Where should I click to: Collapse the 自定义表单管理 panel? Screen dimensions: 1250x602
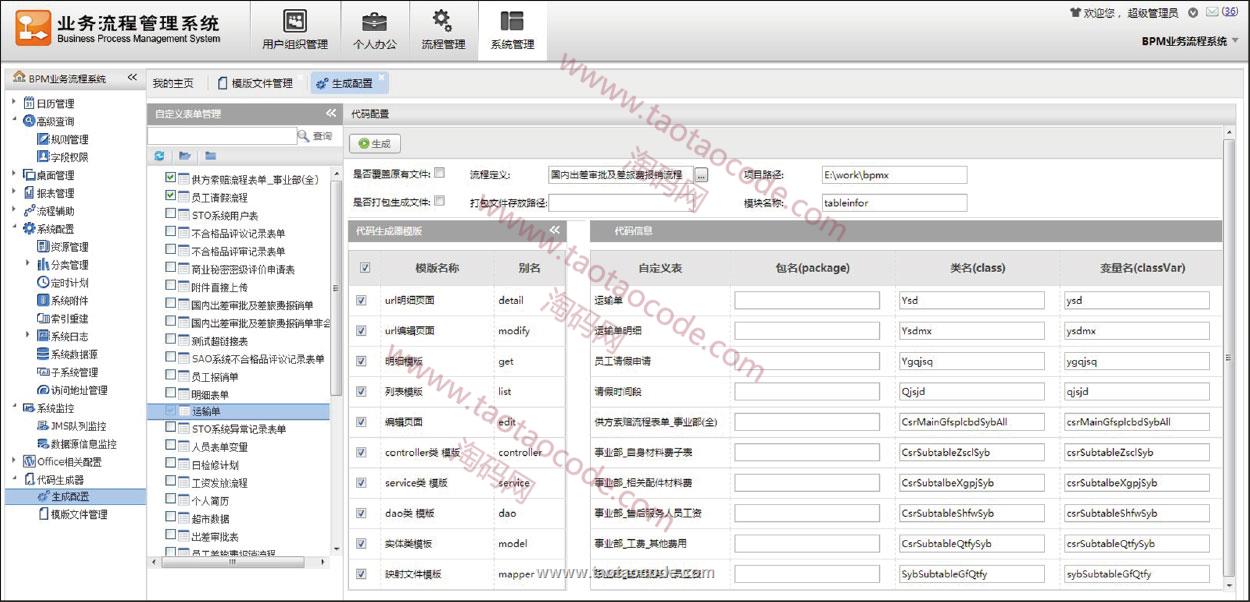[x=331, y=113]
